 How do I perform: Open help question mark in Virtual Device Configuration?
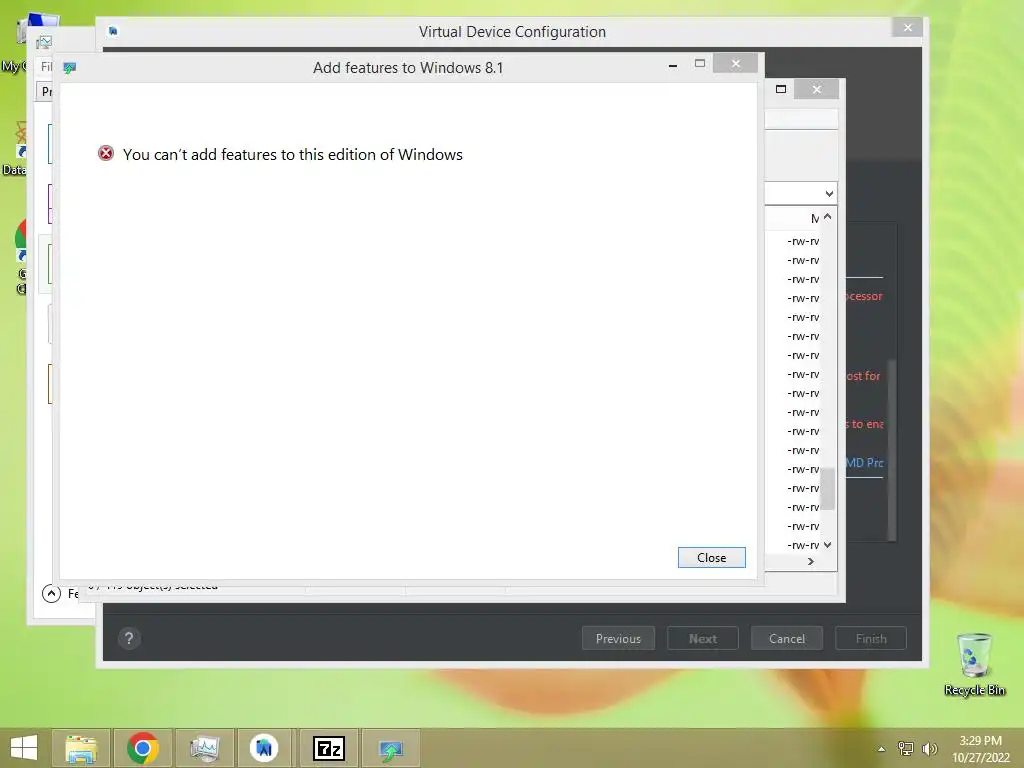[129, 638]
